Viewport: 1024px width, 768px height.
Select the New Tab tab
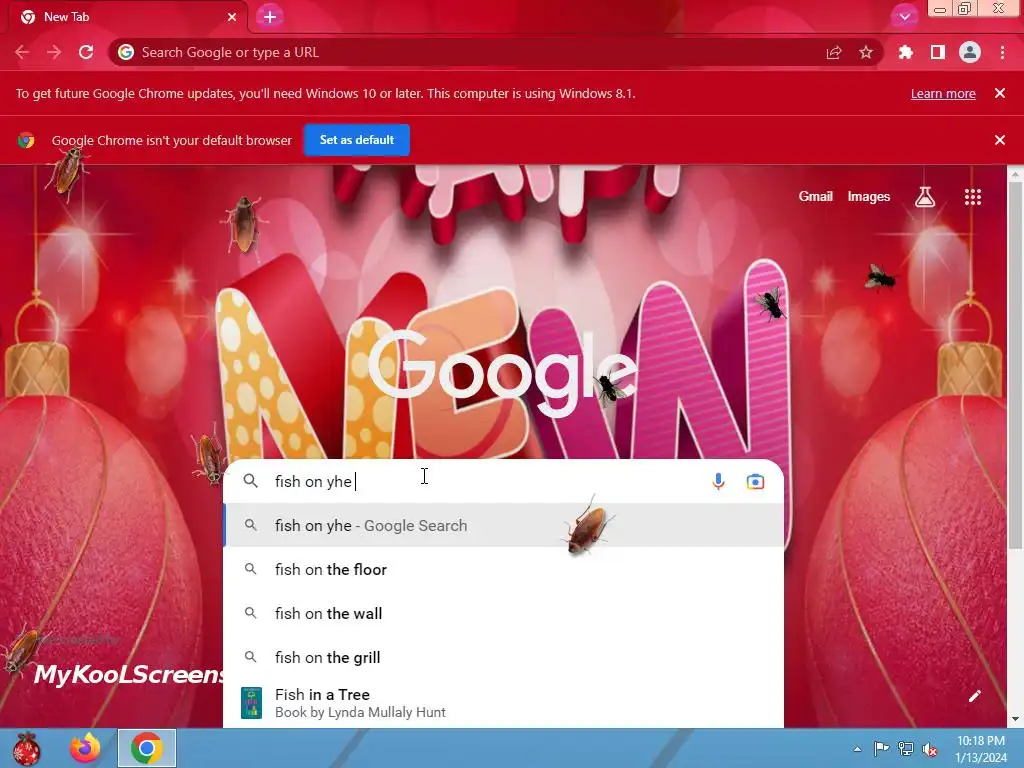point(128,17)
